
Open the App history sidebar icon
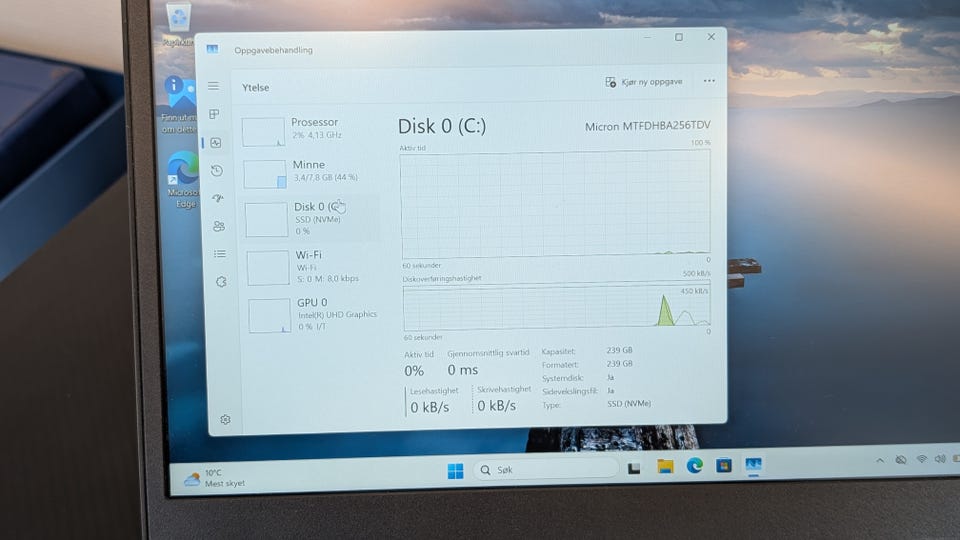pyautogui.click(x=217, y=171)
